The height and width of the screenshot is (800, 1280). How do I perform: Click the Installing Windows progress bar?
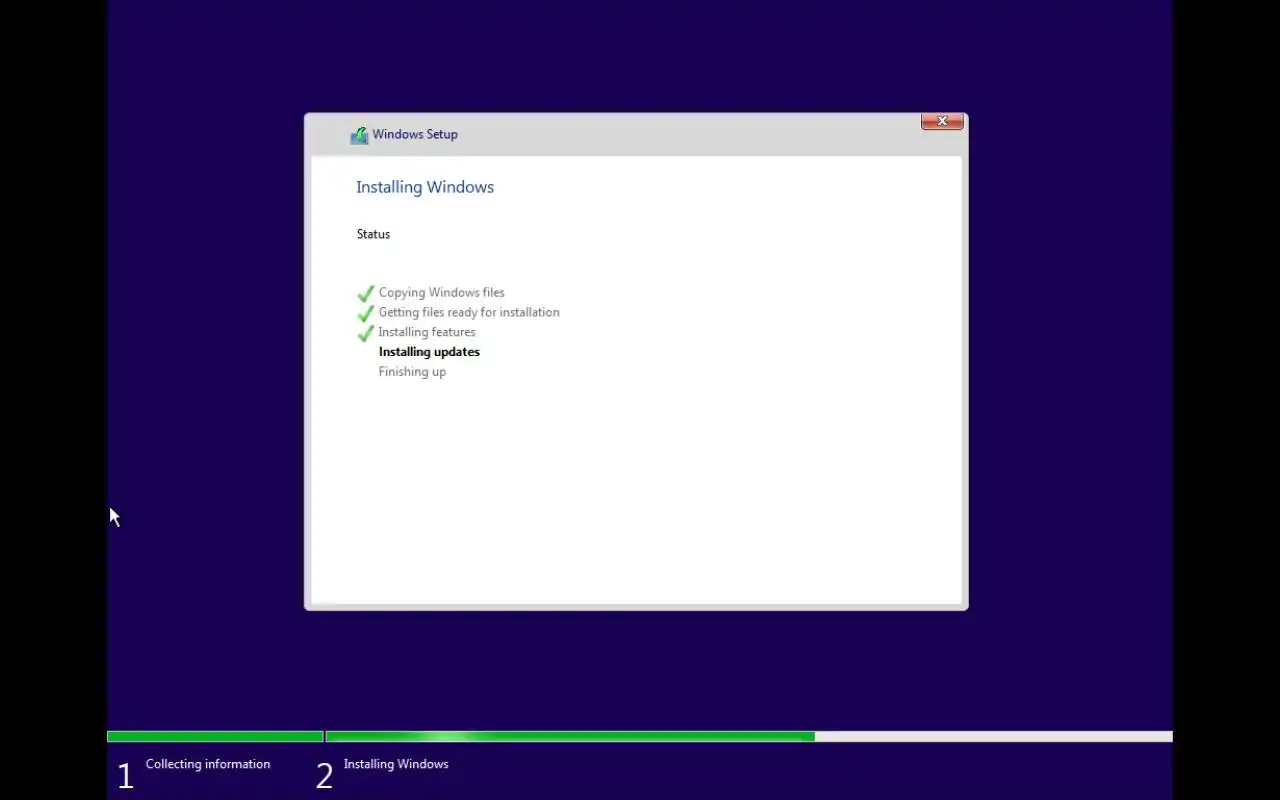749,737
